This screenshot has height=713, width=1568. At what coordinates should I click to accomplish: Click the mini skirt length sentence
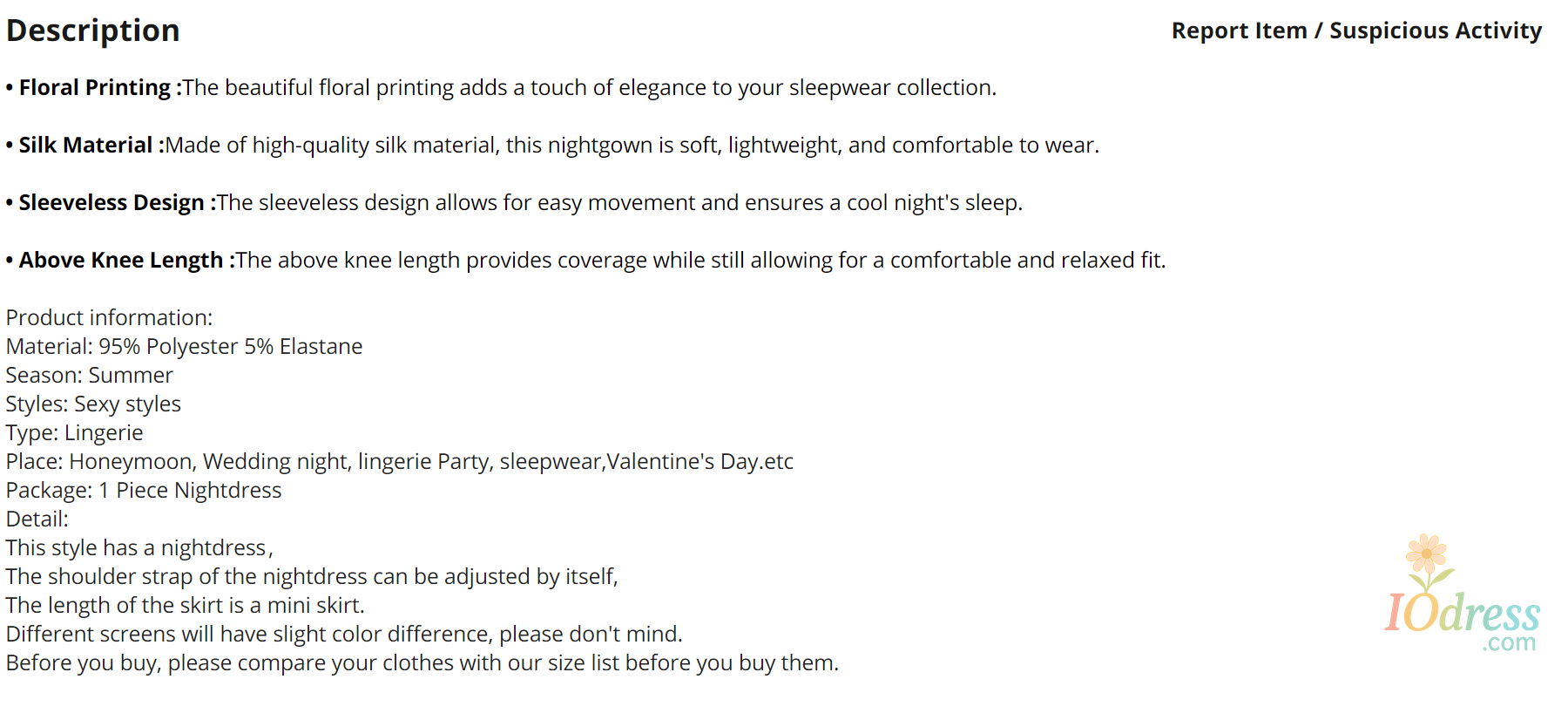(x=186, y=605)
